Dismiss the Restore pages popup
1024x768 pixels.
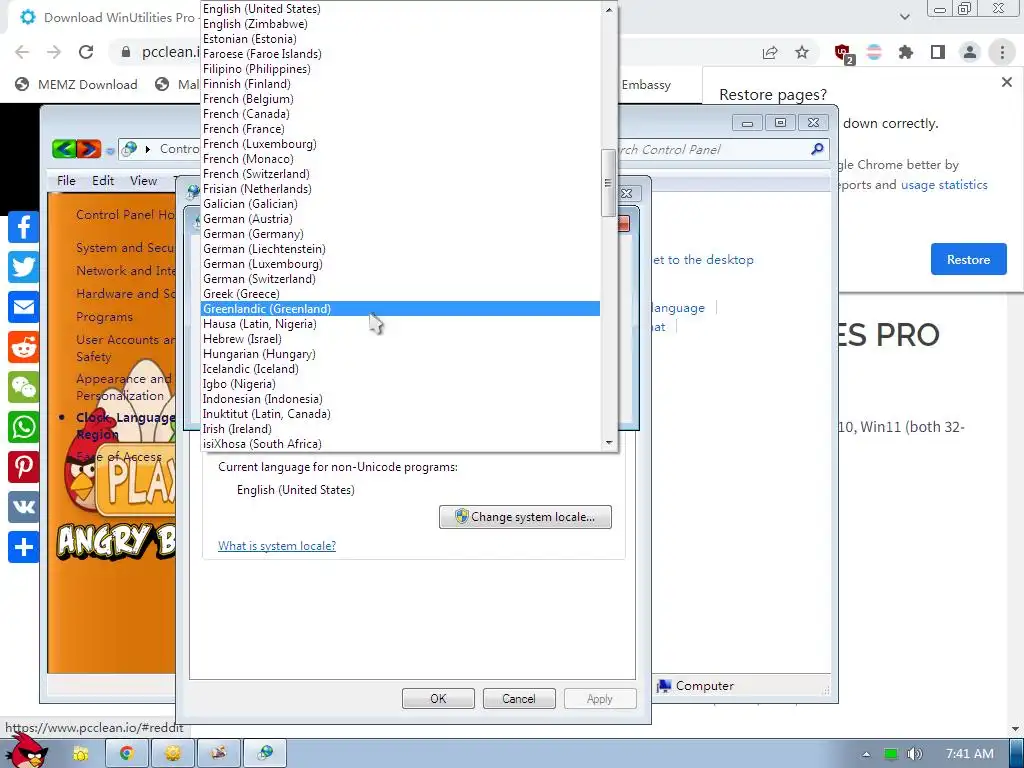(x=1006, y=82)
